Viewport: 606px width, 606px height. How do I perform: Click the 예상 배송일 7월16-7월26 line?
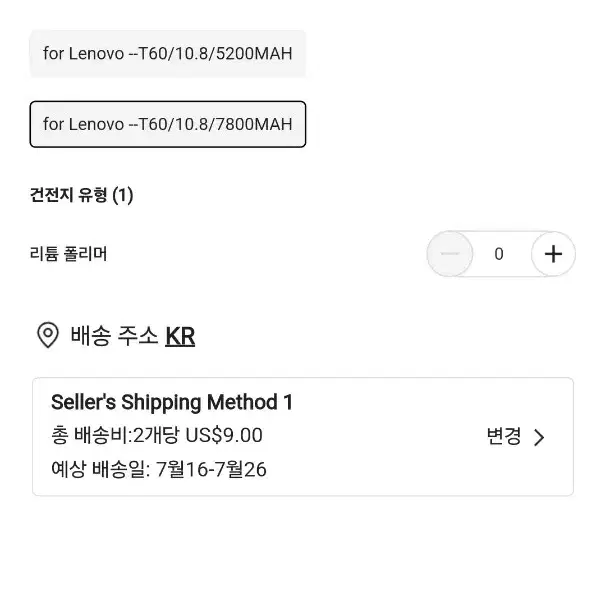coord(159,470)
